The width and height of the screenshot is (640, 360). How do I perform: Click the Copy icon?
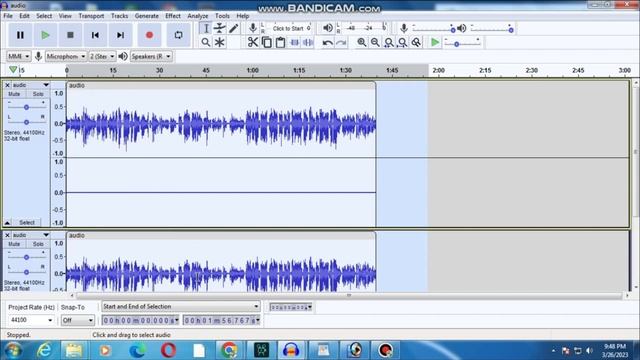coord(267,42)
